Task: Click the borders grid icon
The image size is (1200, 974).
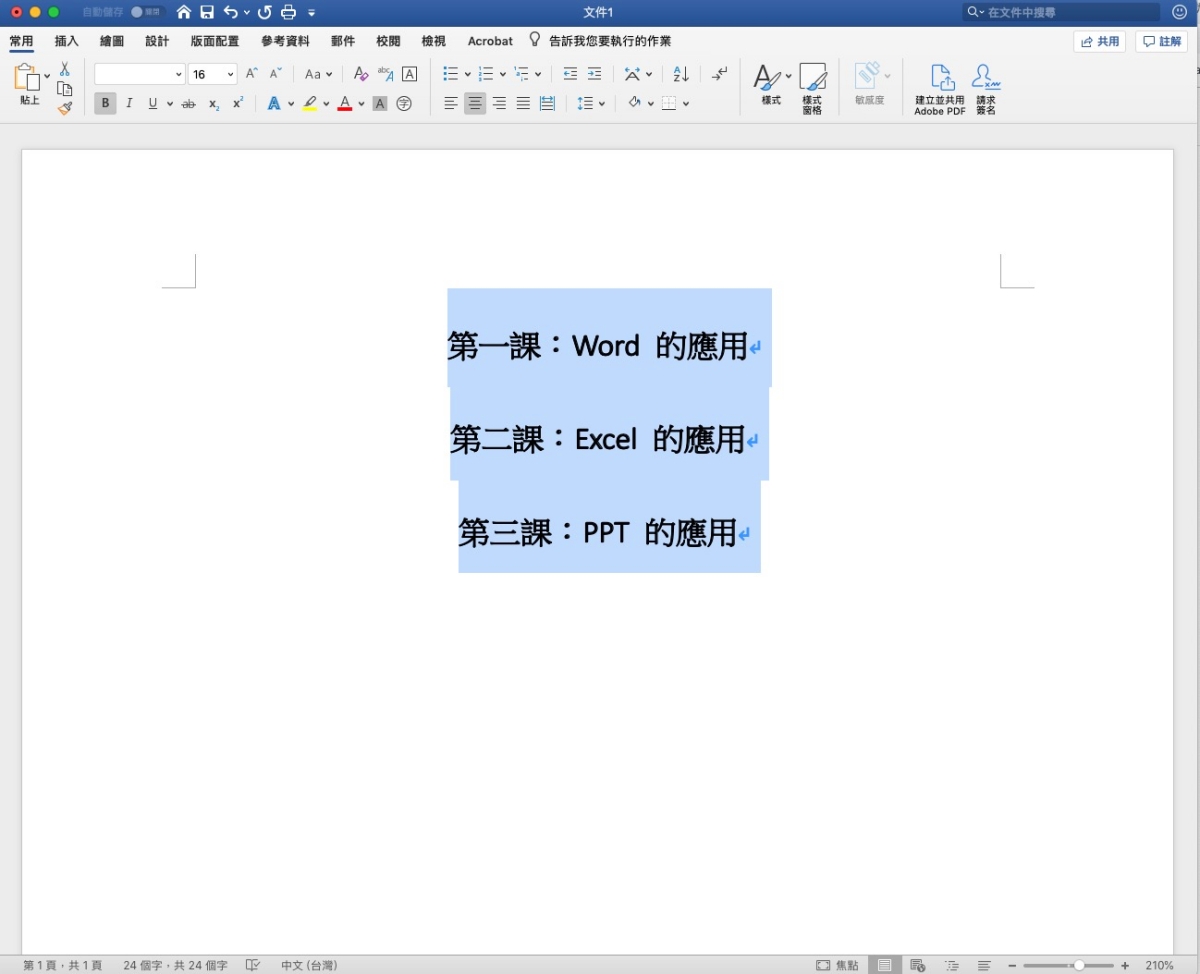Action: (x=669, y=103)
